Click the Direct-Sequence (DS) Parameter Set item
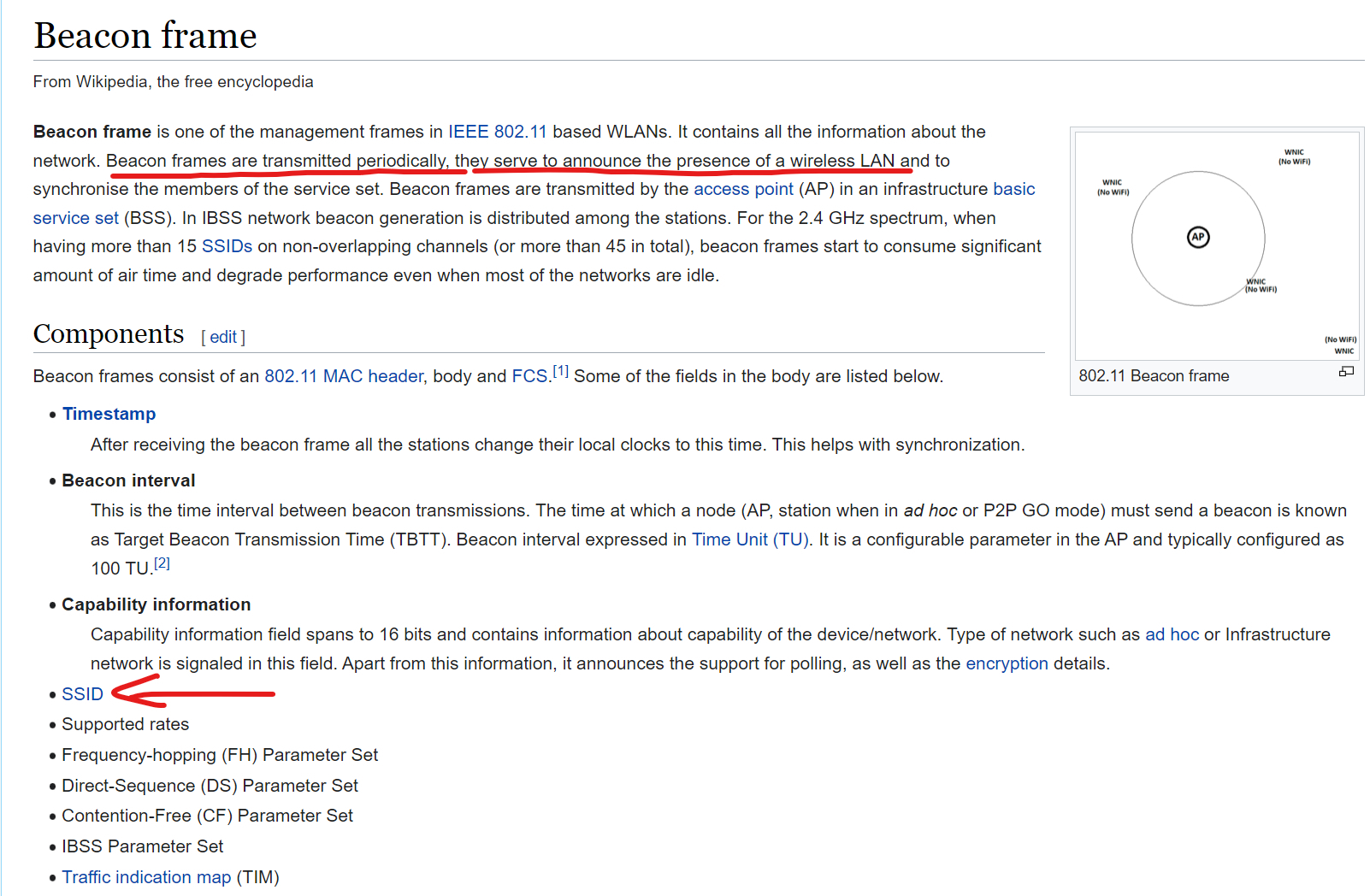1370x896 pixels. click(210, 786)
